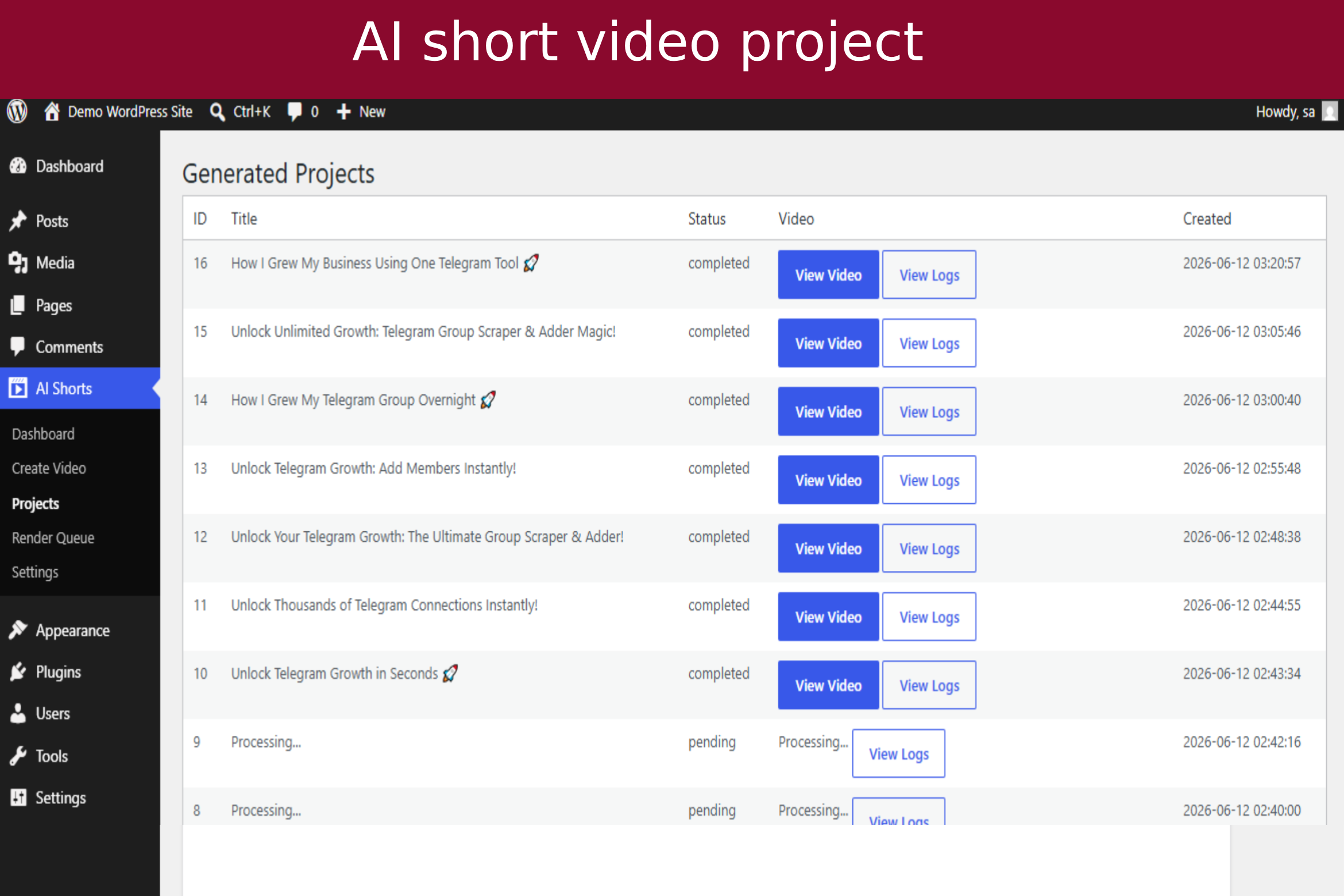Open Render Queue in the AI Shorts submenu
The width and height of the screenshot is (1344, 896).
(53, 538)
